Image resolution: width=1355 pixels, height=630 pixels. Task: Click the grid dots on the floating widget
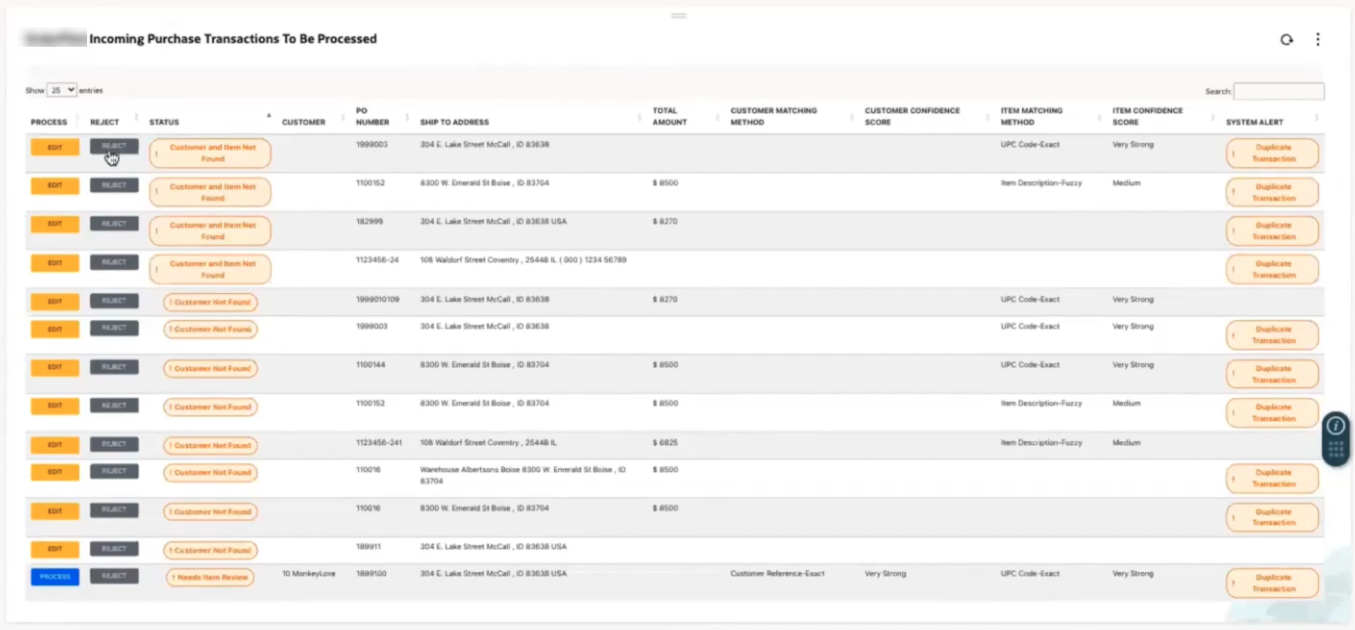point(1336,449)
